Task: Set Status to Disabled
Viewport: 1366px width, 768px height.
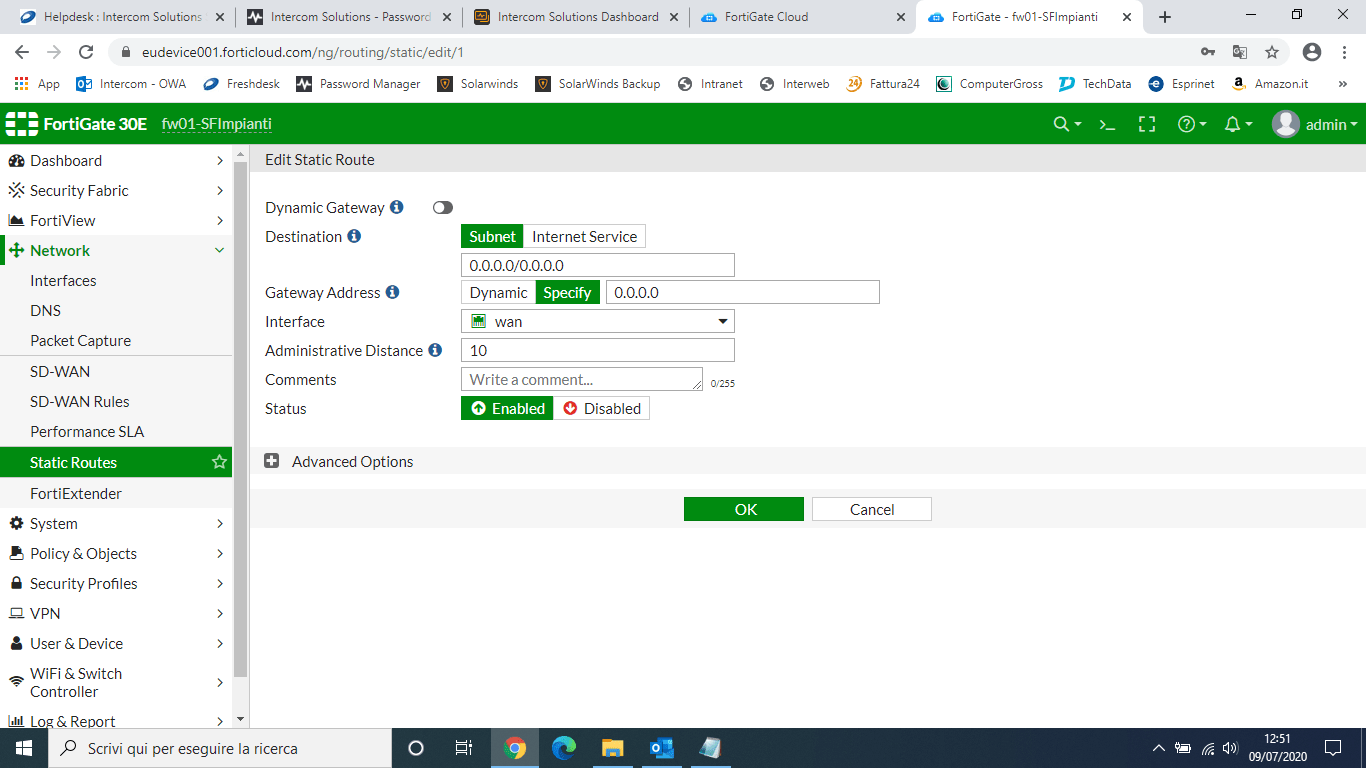Action: 601,408
